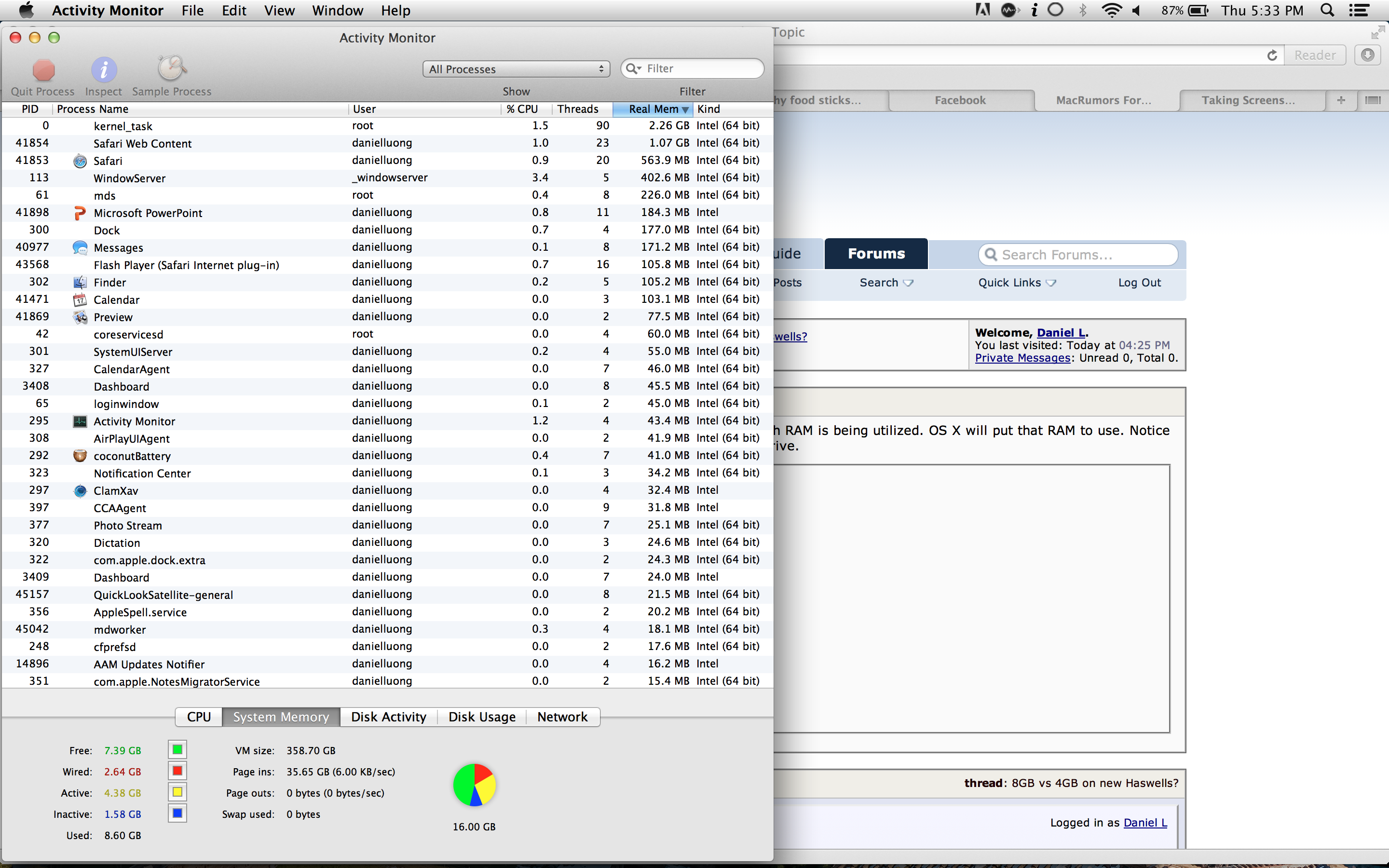
Task: Open the Window menu
Action: tap(338, 10)
